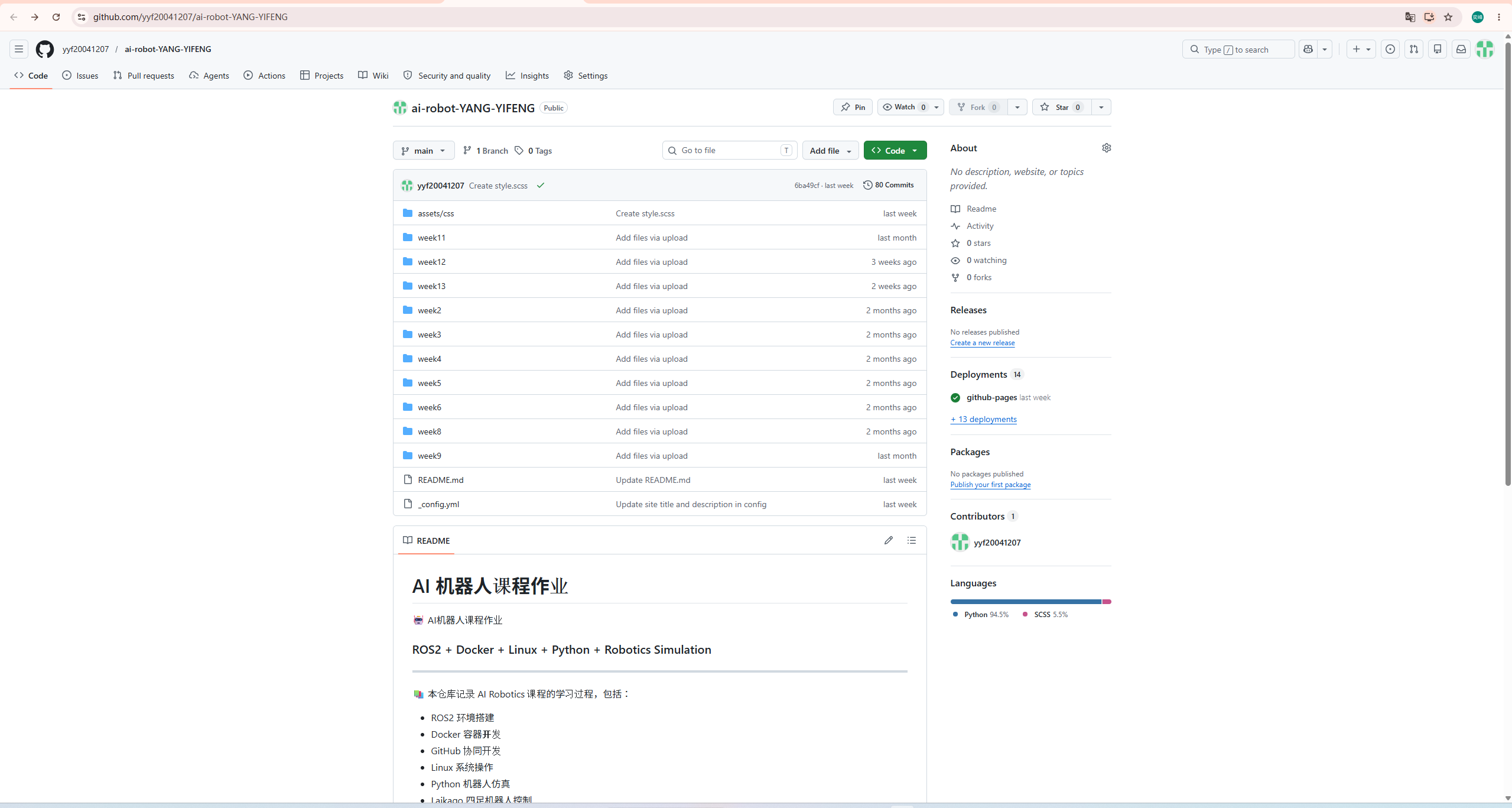Screen dimensions: 1512x808
Task: Open the 80 Commits history link
Action: (x=889, y=185)
